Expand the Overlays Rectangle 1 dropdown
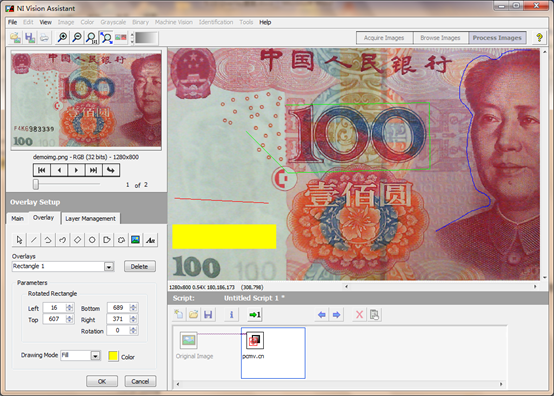 click(109, 267)
